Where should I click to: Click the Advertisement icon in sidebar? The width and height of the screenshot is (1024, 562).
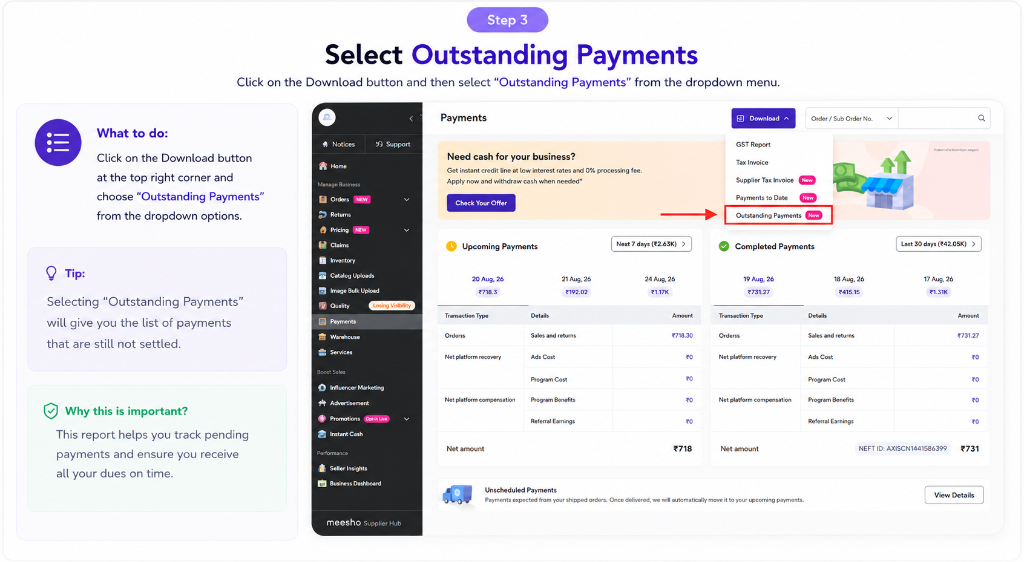point(322,403)
